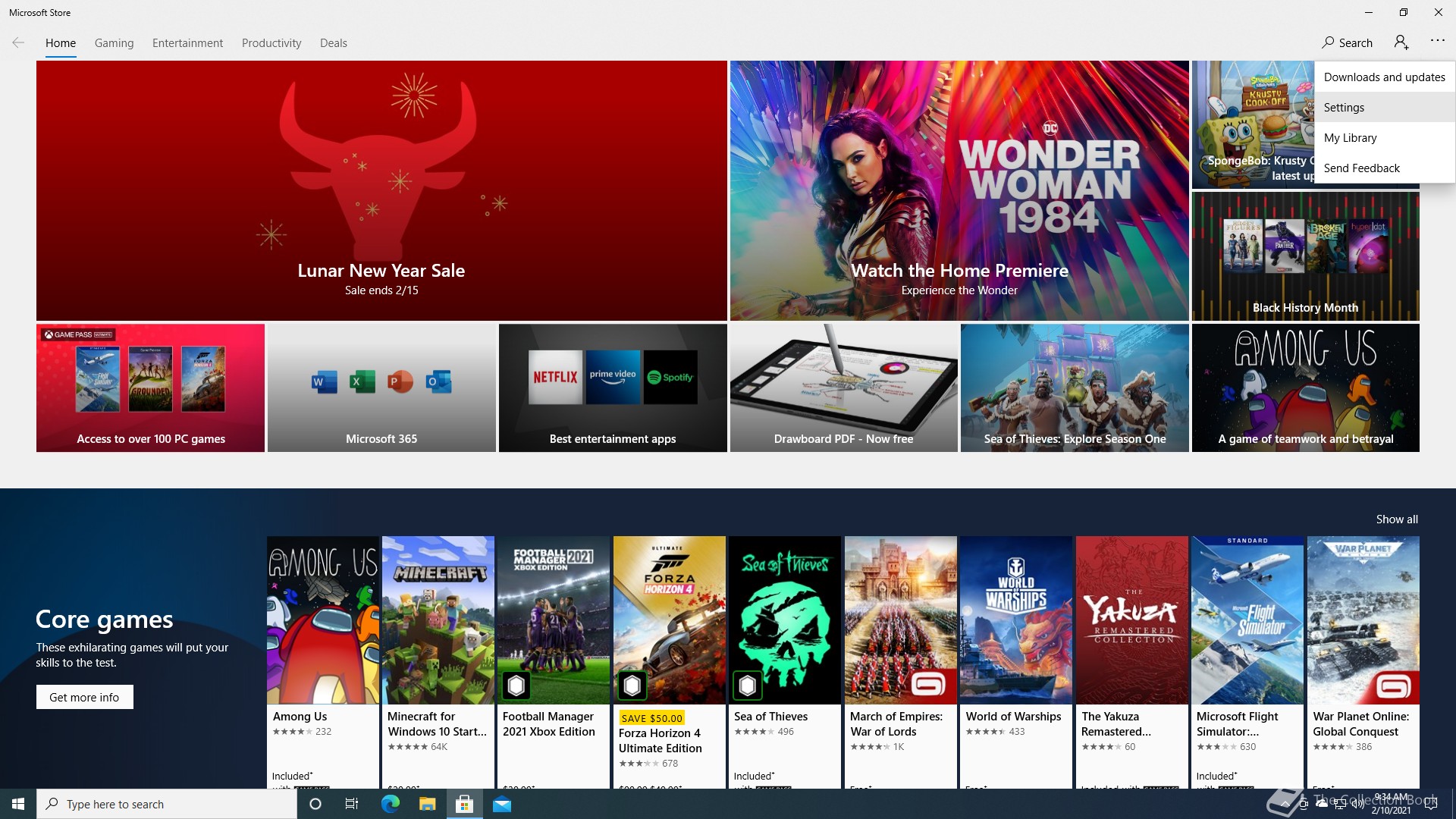Open Cortana from the taskbar
The height and width of the screenshot is (819, 1456).
point(315,804)
